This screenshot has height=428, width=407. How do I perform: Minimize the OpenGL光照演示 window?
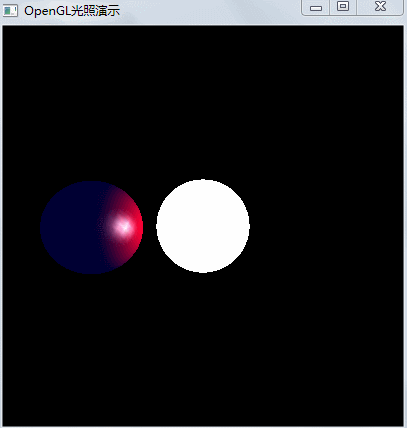click(316, 7)
